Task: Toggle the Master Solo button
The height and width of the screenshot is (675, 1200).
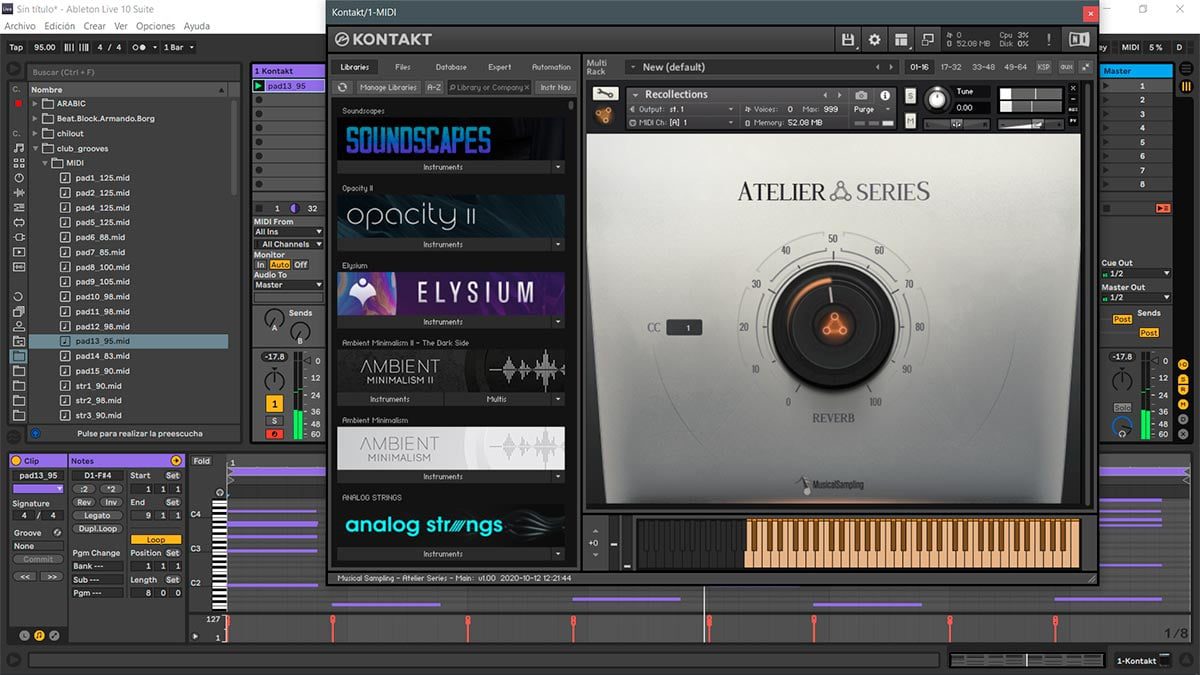Action: tap(1123, 407)
